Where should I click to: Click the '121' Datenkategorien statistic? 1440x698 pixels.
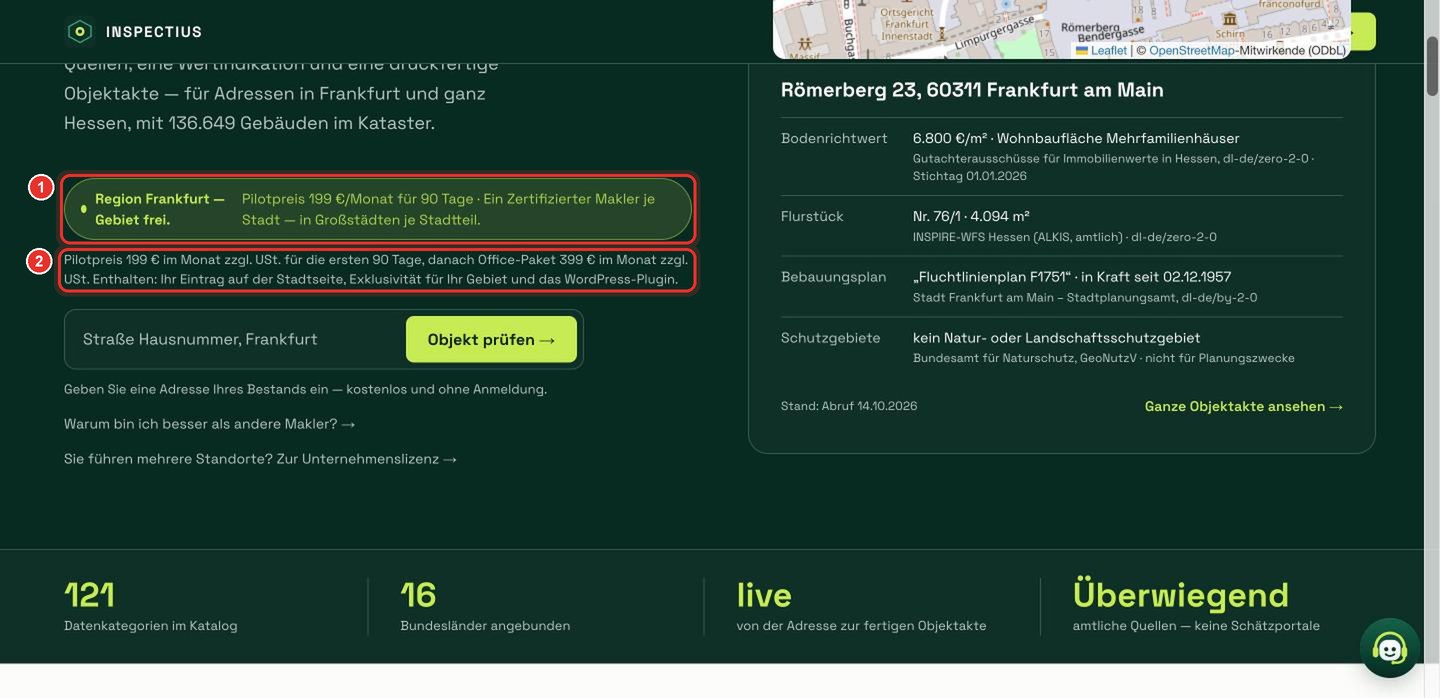click(89, 595)
